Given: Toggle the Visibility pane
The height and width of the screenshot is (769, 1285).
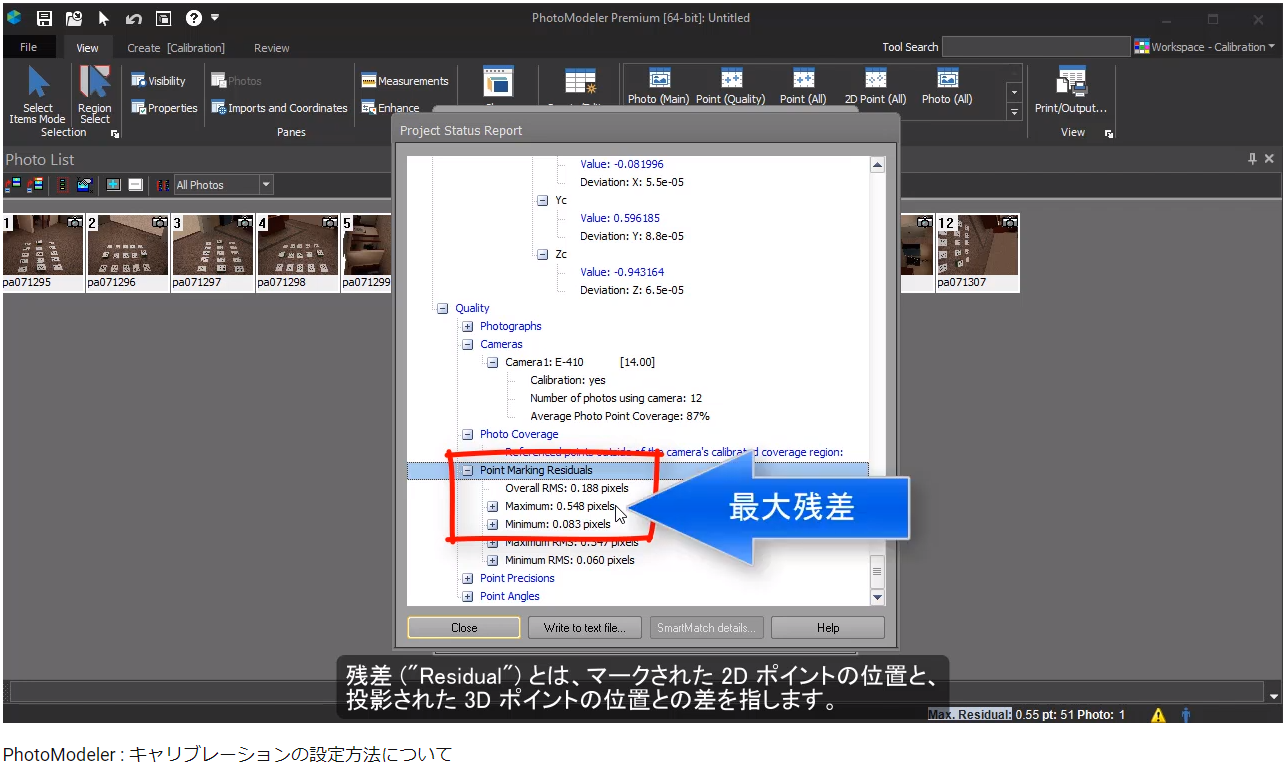Looking at the screenshot, I should 159,81.
